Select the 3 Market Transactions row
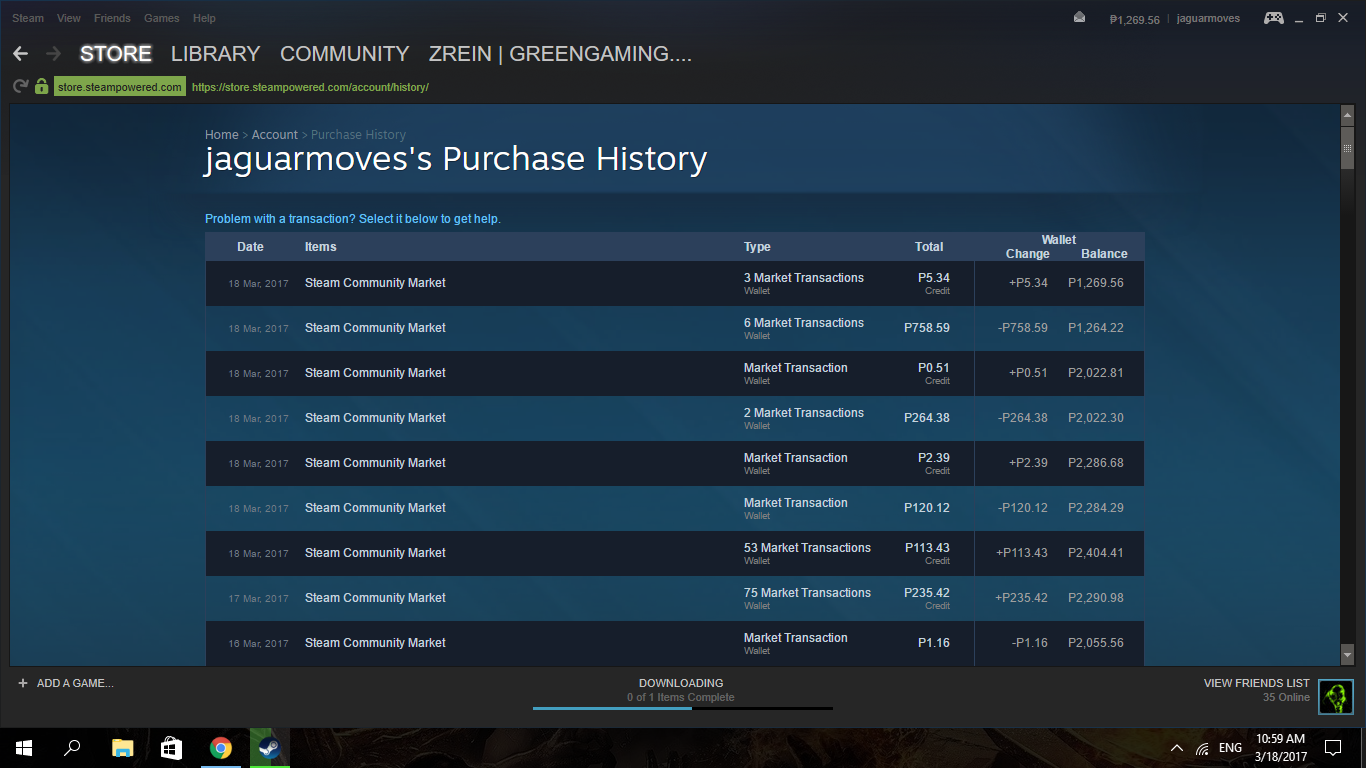This screenshot has width=1366, height=768. [675, 284]
